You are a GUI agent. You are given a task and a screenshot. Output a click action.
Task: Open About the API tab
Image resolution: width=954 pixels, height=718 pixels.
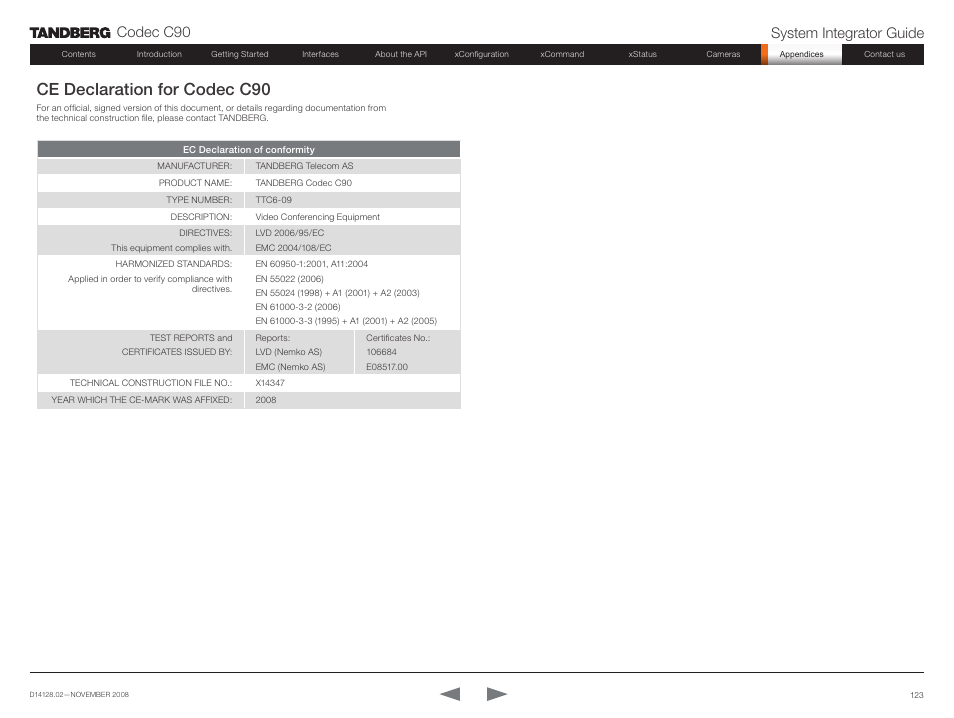click(400, 54)
